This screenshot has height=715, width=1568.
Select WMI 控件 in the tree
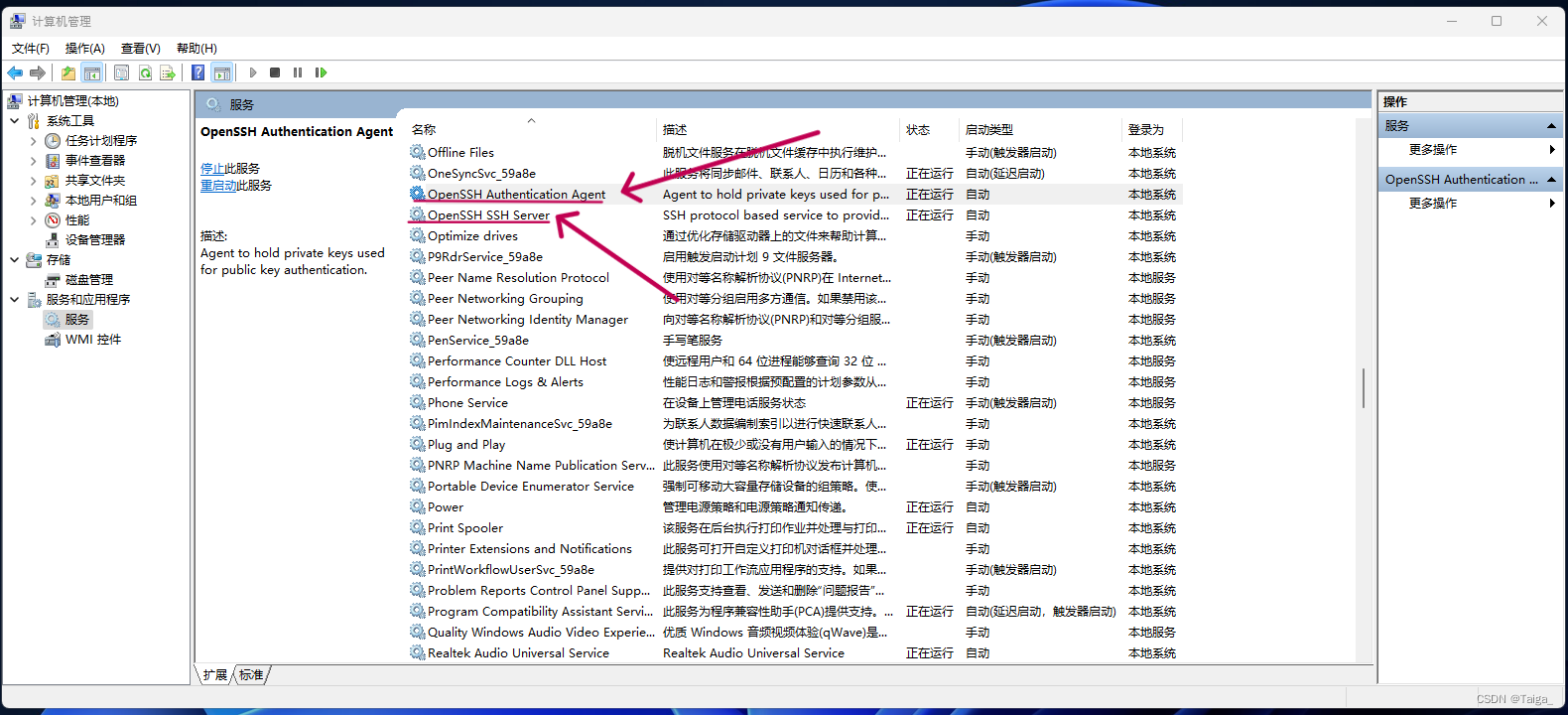pyautogui.click(x=93, y=340)
